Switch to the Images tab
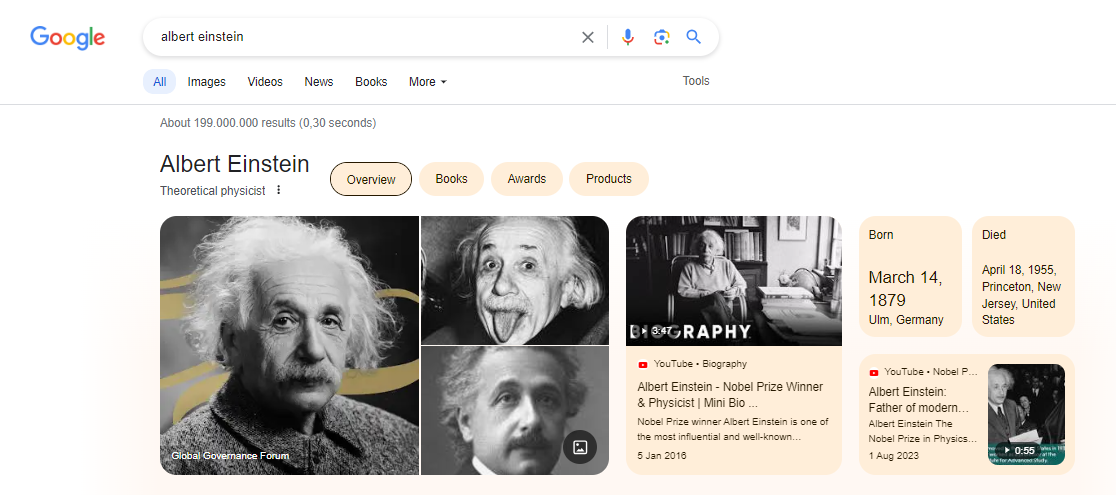Viewport: 1116px width, 502px height. (x=207, y=82)
